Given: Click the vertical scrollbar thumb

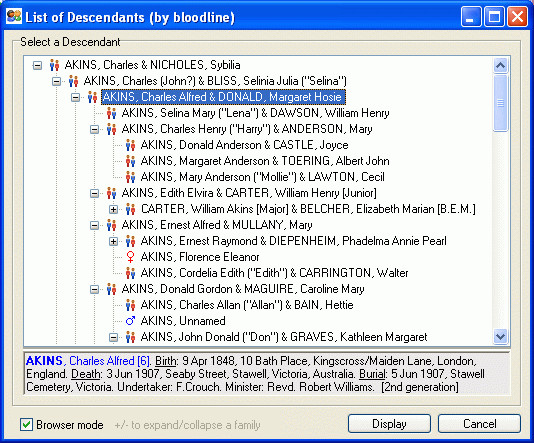Looking at the screenshot, I should 501,102.
